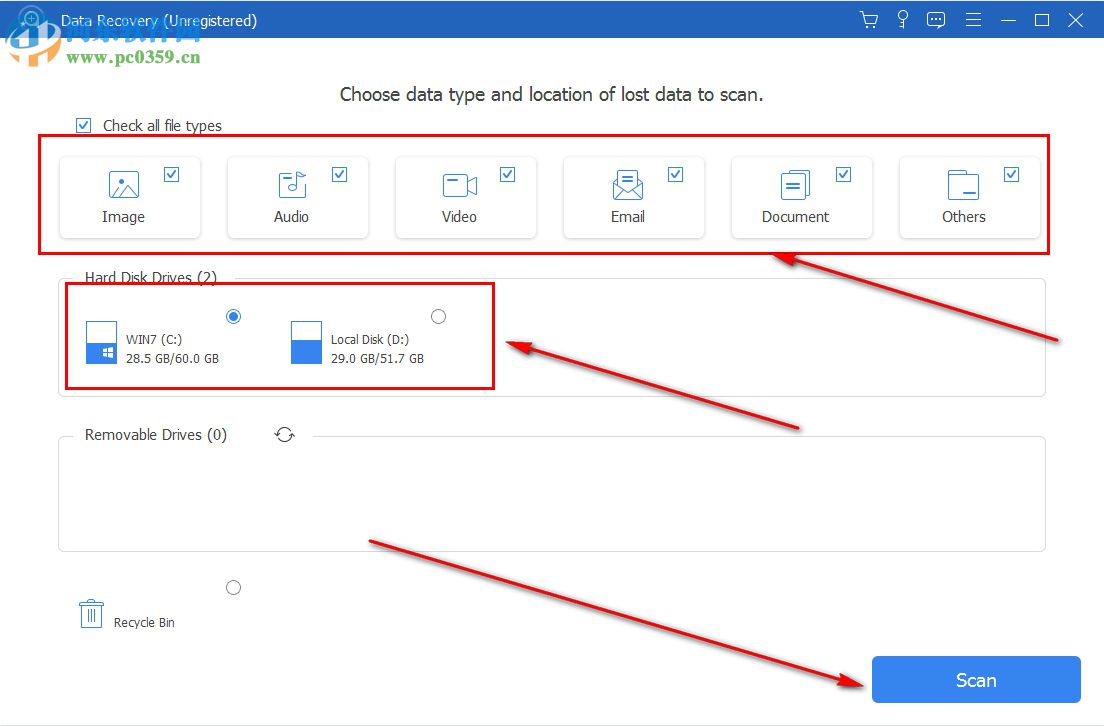
Task: Refresh the Removable Drives list
Action: pyautogui.click(x=284, y=434)
